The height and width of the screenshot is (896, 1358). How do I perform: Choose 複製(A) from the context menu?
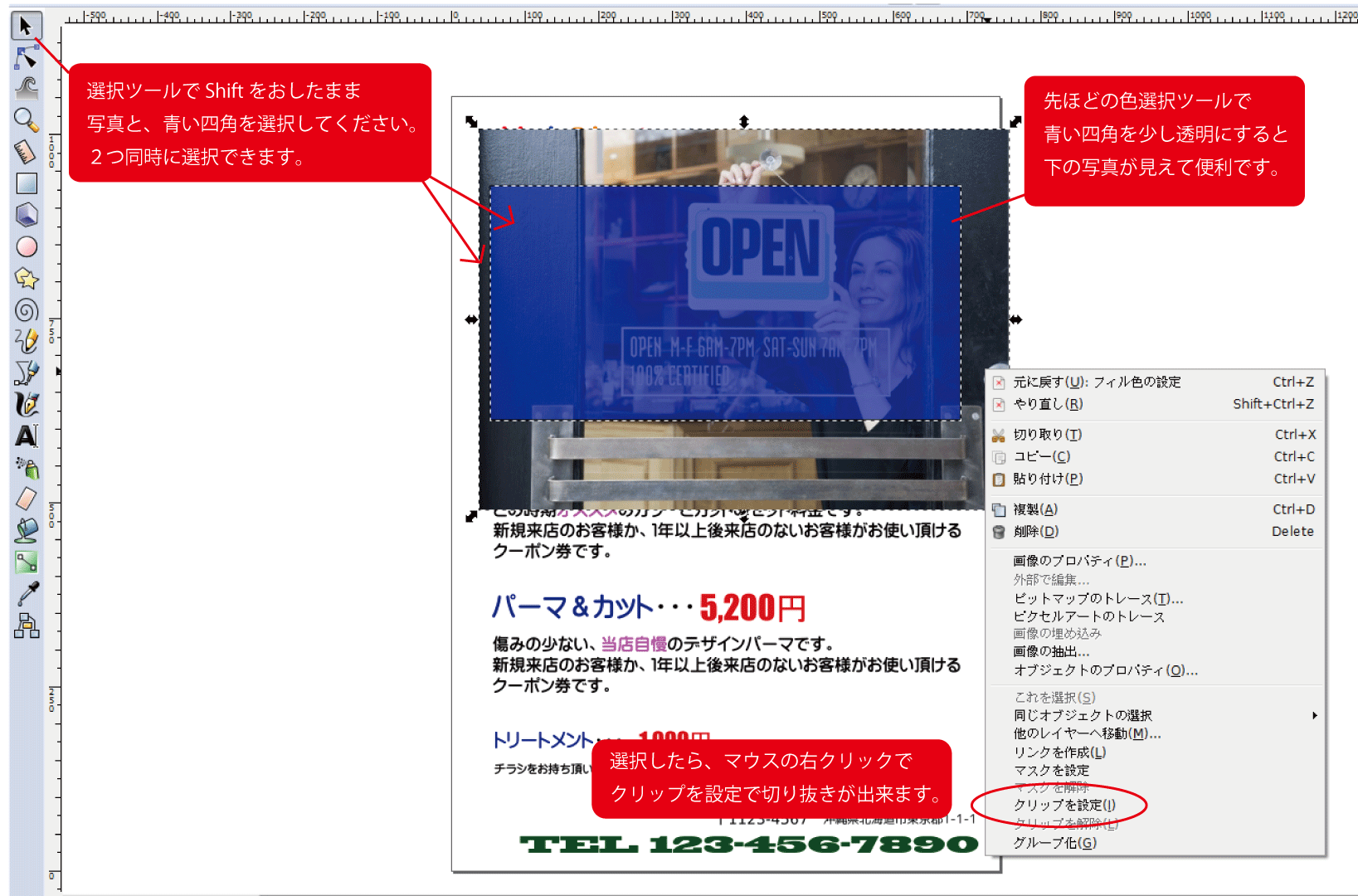1155,509
